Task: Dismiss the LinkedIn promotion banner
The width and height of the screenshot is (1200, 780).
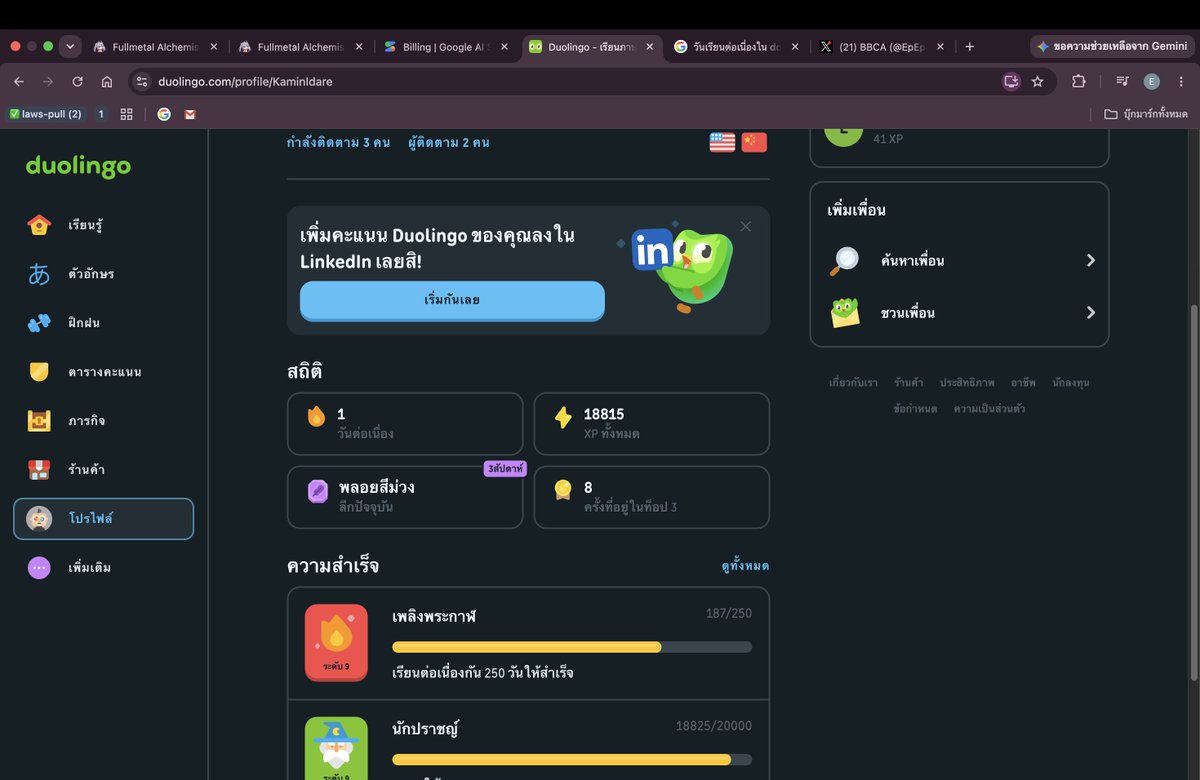Action: [x=745, y=226]
